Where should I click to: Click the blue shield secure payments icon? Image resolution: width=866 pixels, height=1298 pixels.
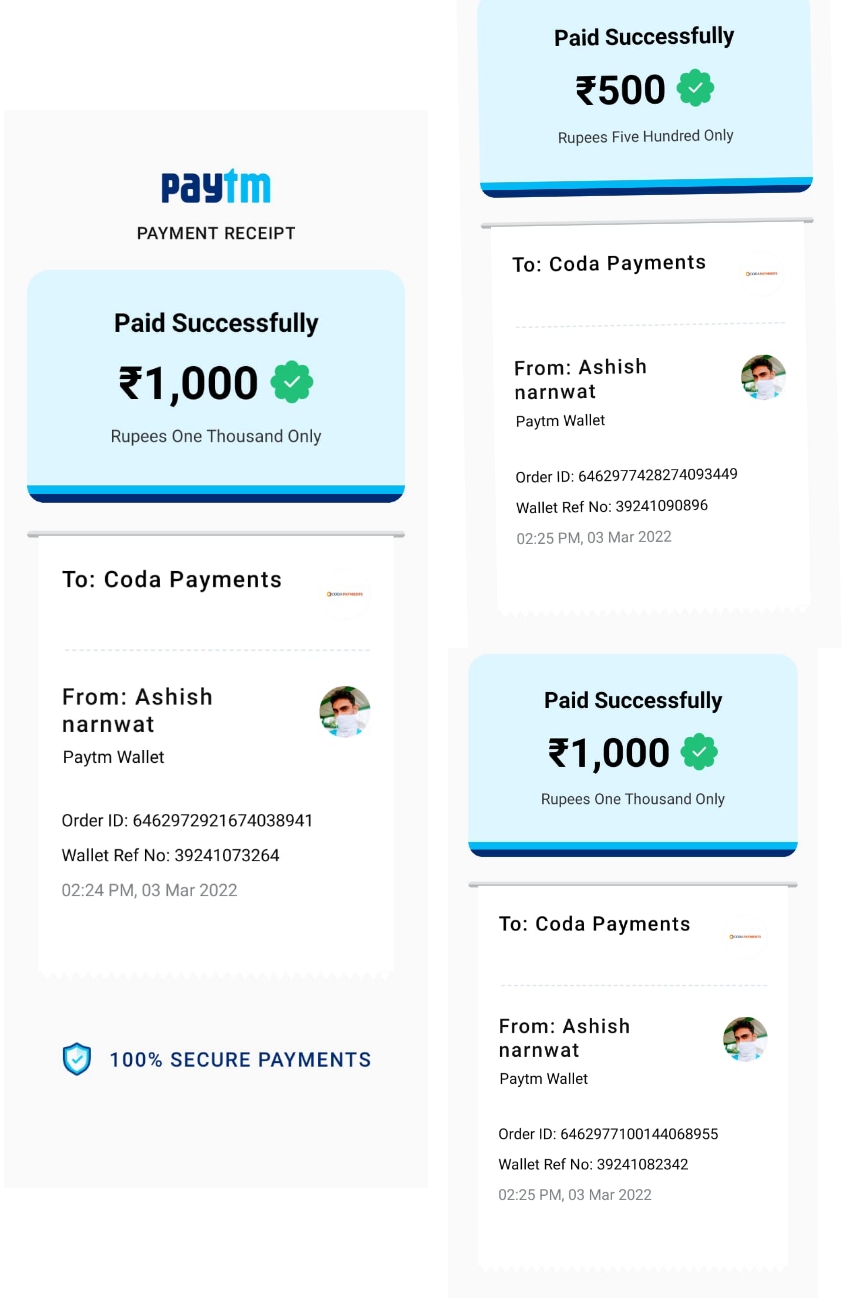tap(77, 1059)
